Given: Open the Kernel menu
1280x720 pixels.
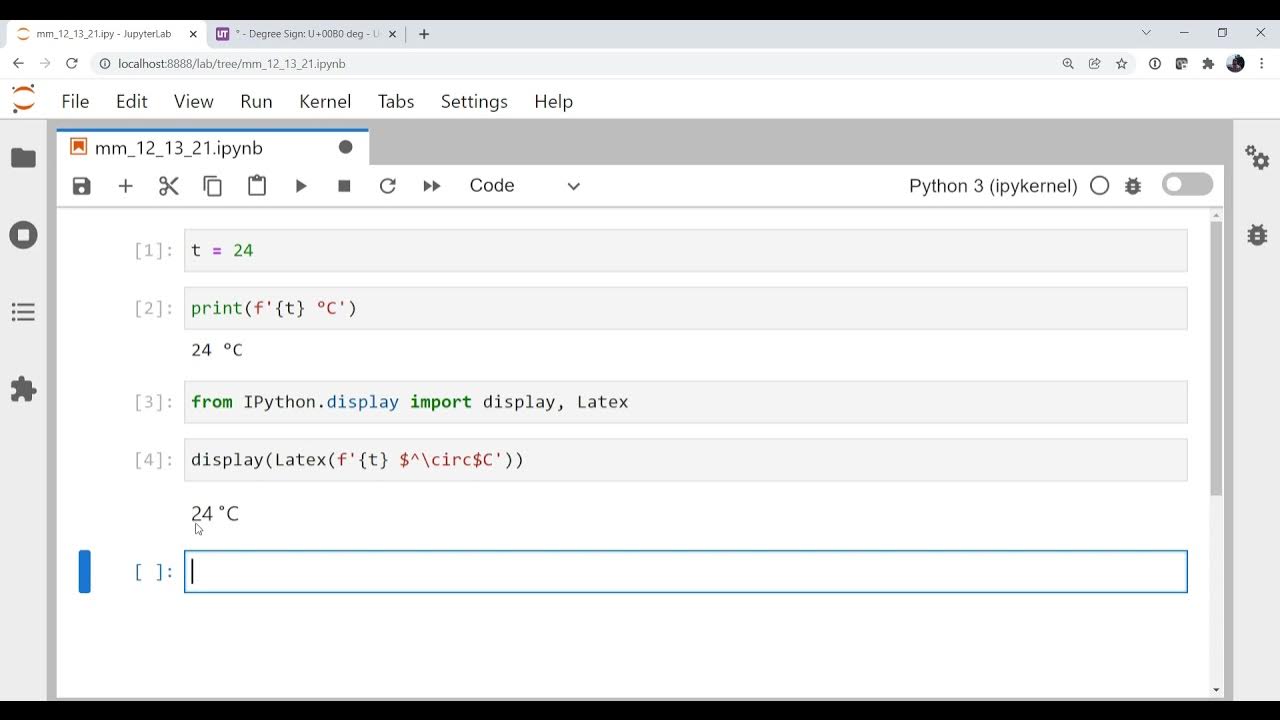Looking at the screenshot, I should point(325,101).
